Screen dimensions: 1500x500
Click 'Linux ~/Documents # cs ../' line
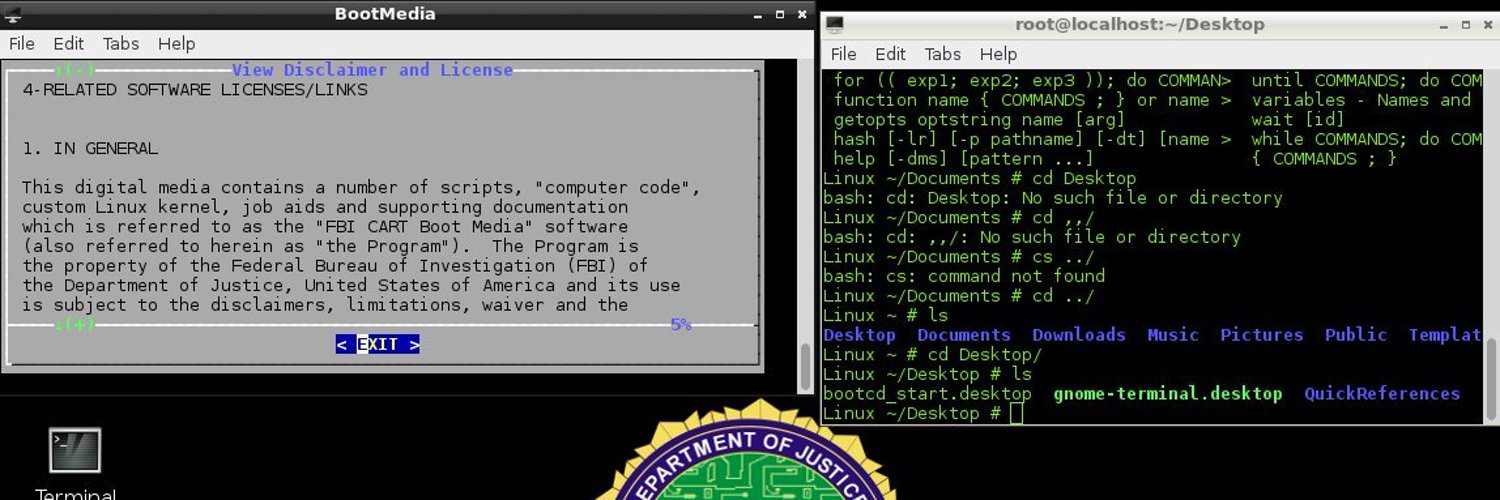pyautogui.click(x=959, y=257)
